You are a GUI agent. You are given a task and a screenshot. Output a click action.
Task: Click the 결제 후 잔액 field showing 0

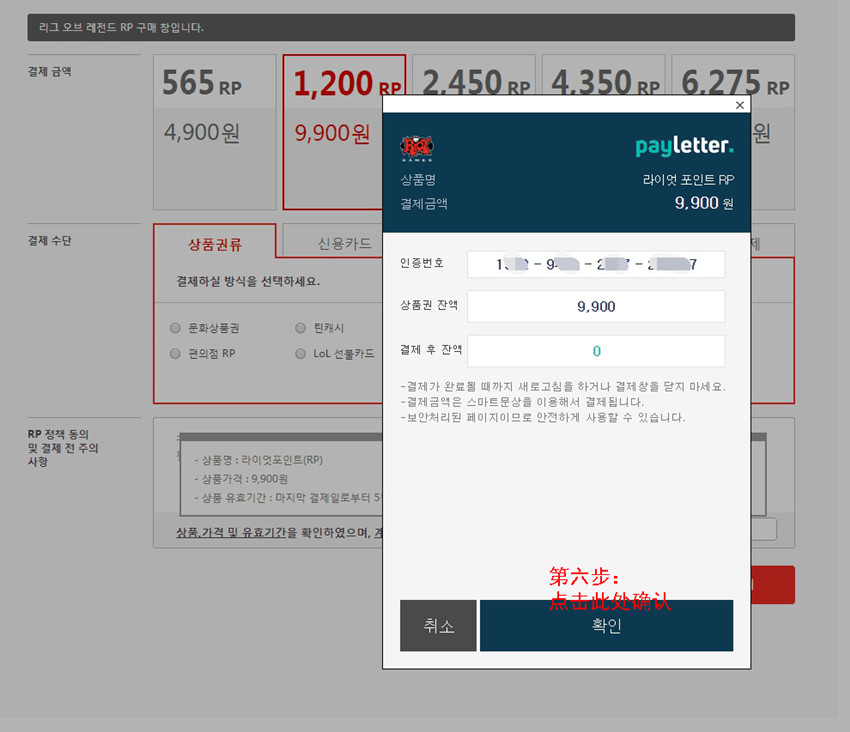(596, 351)
